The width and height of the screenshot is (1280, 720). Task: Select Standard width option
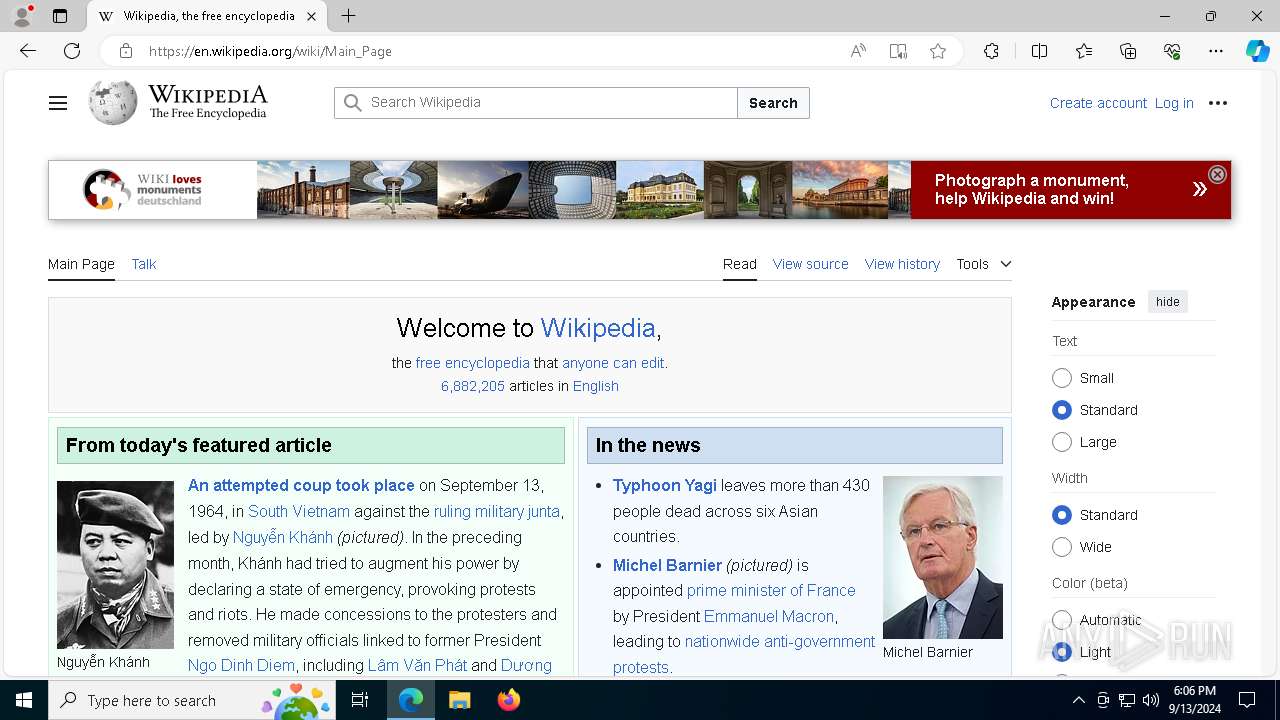click(x=1062, y=515)
